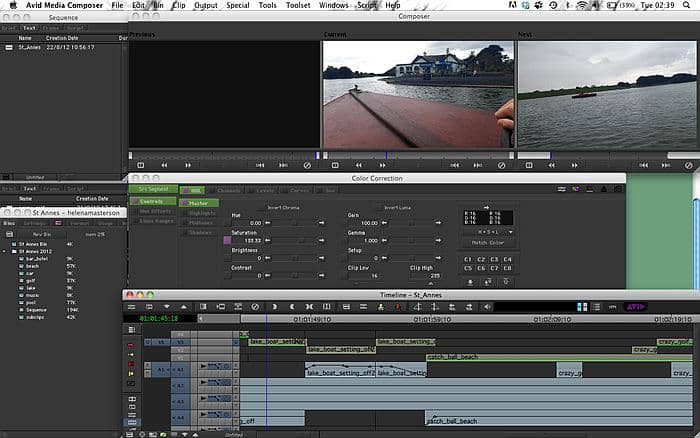Click the New Bin button

(x=42, y=234)
